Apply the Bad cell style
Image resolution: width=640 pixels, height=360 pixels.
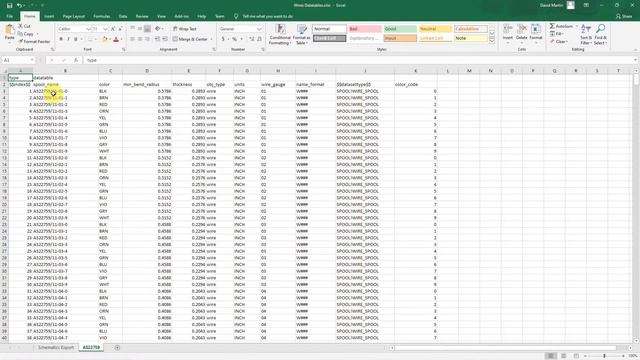(x=365, y=29)
